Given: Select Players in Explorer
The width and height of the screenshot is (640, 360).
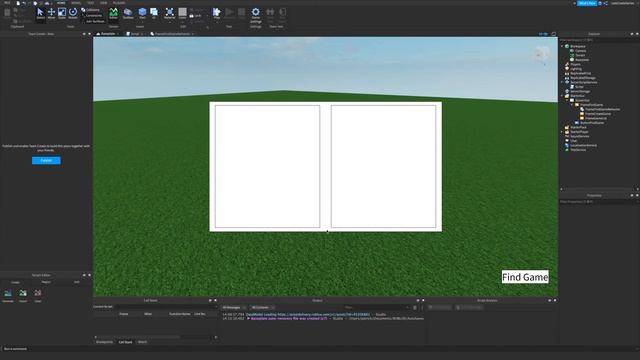Looking at the screenshot, I should tap(575, 64).
